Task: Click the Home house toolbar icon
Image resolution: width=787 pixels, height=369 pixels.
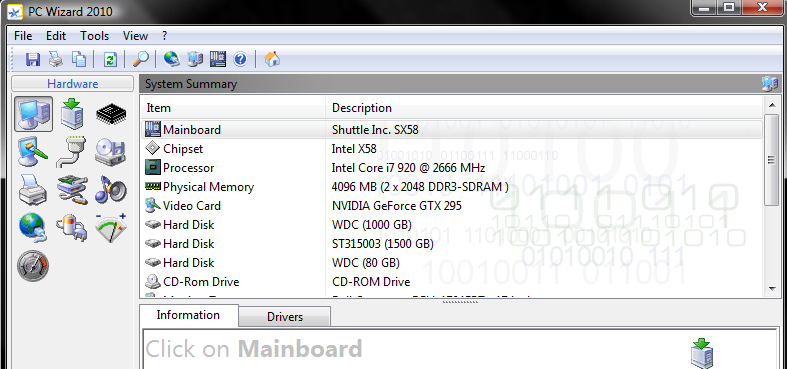Action: click(272, 59)
